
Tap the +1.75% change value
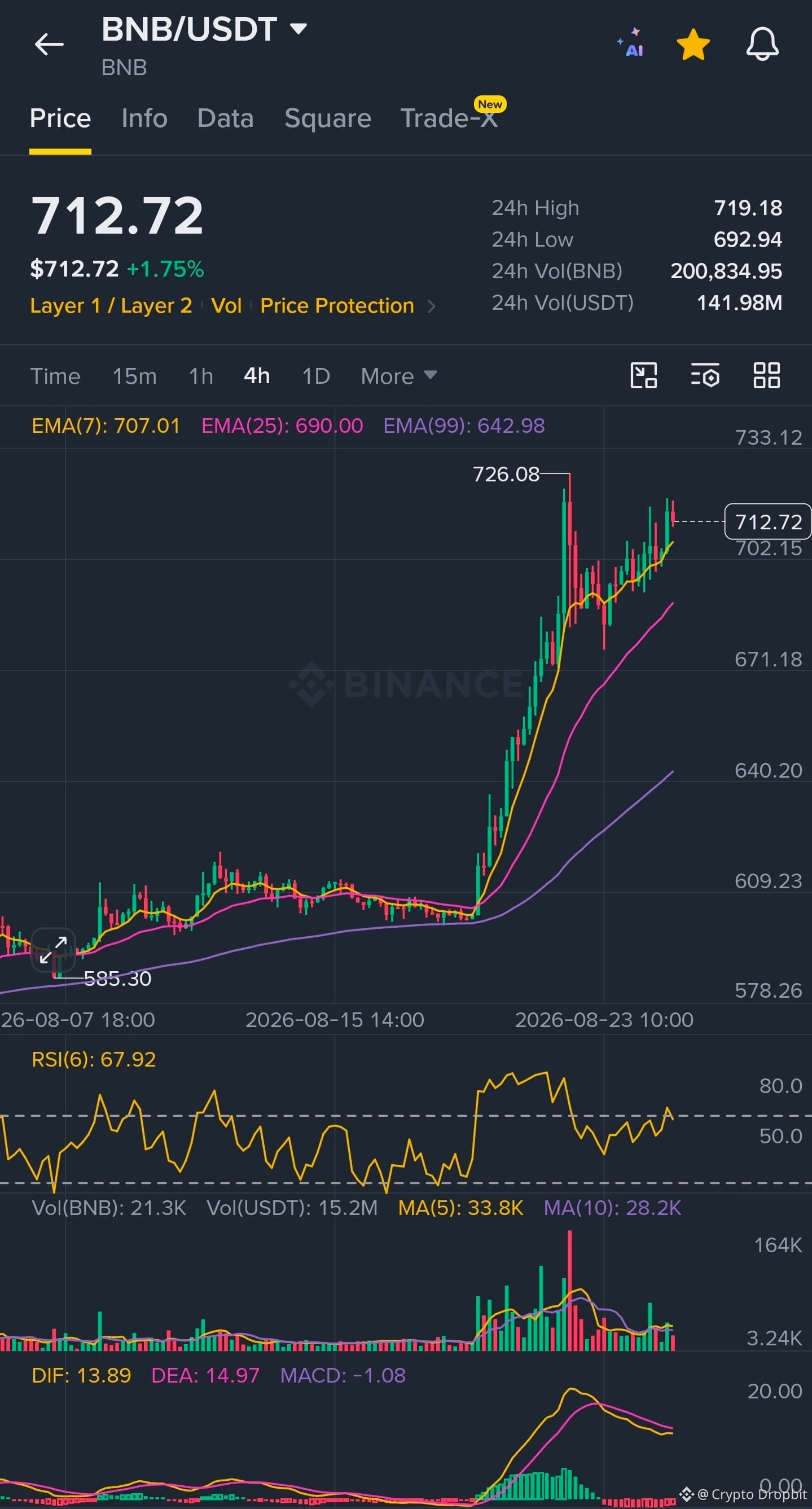pyautogui.click(x=165, y=270)
